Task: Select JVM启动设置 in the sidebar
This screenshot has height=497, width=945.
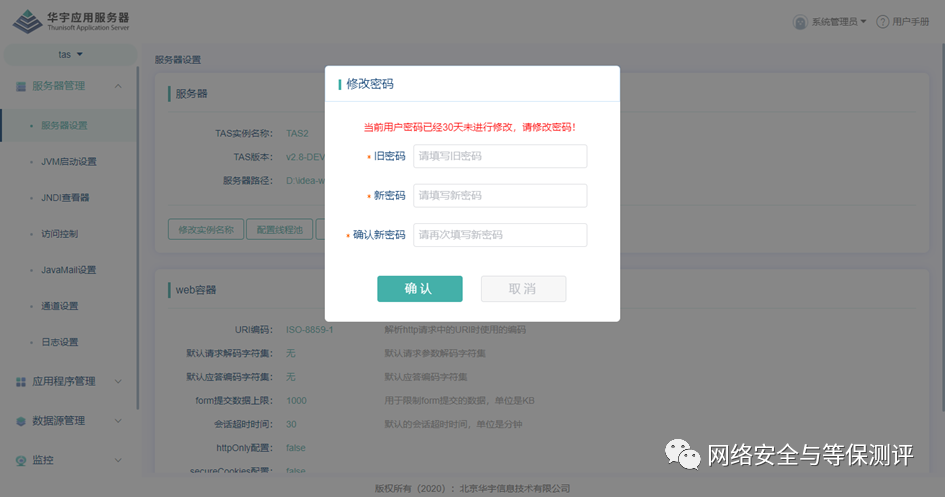Action: click(x=68, y=162)
